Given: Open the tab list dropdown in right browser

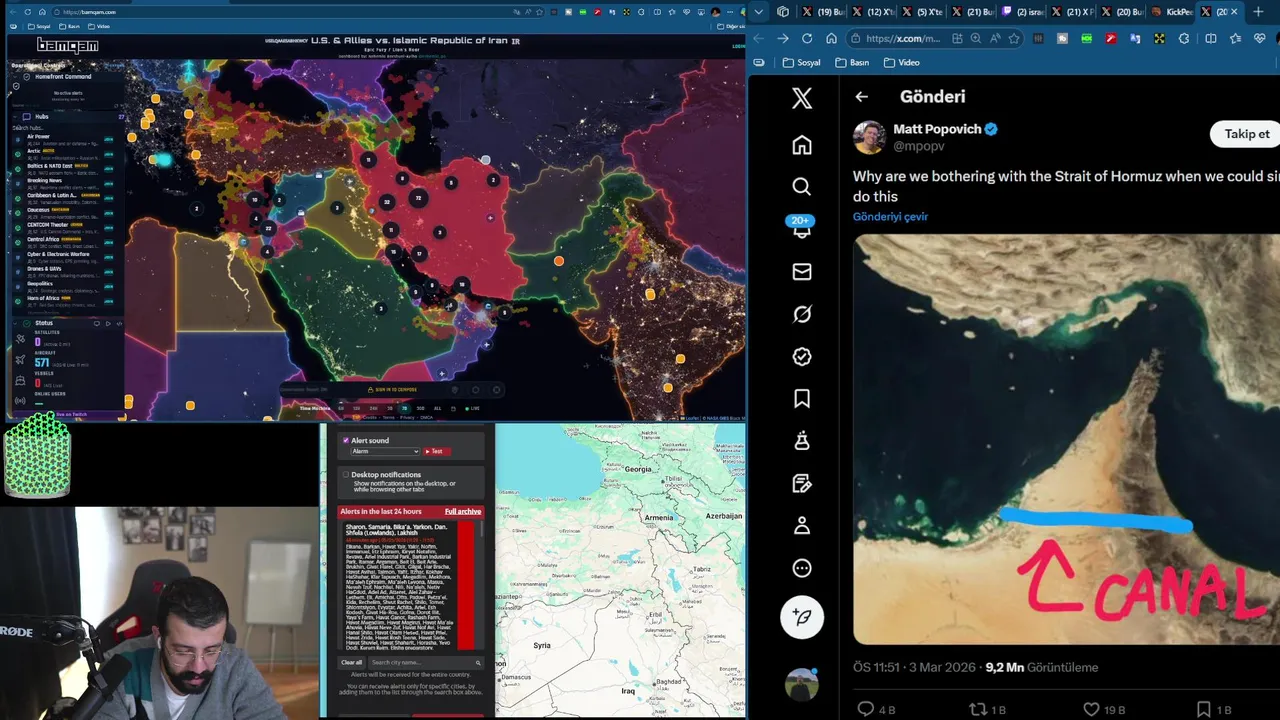Looking at the screenshot, I should pos(758,12).
